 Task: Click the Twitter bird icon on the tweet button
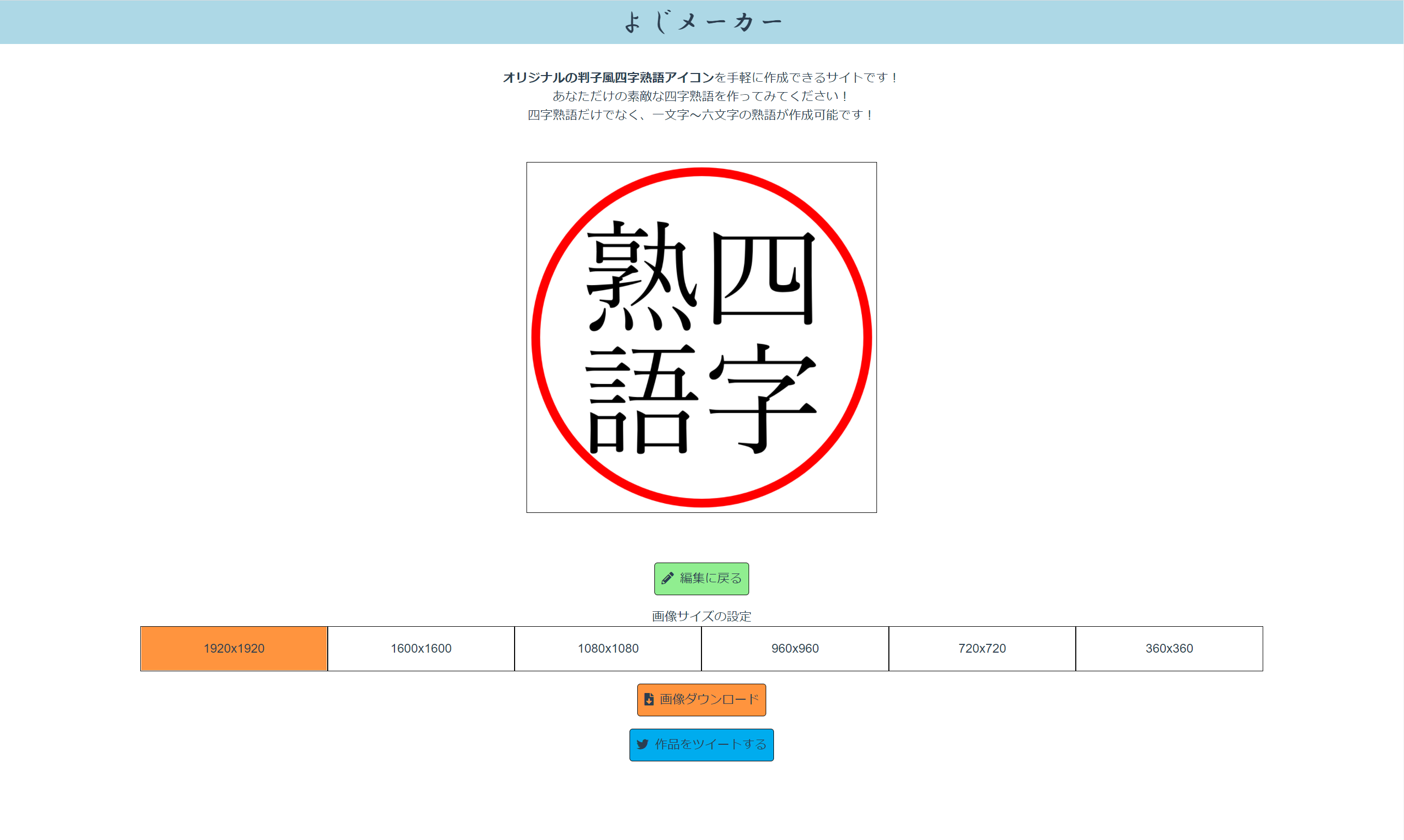642,745
